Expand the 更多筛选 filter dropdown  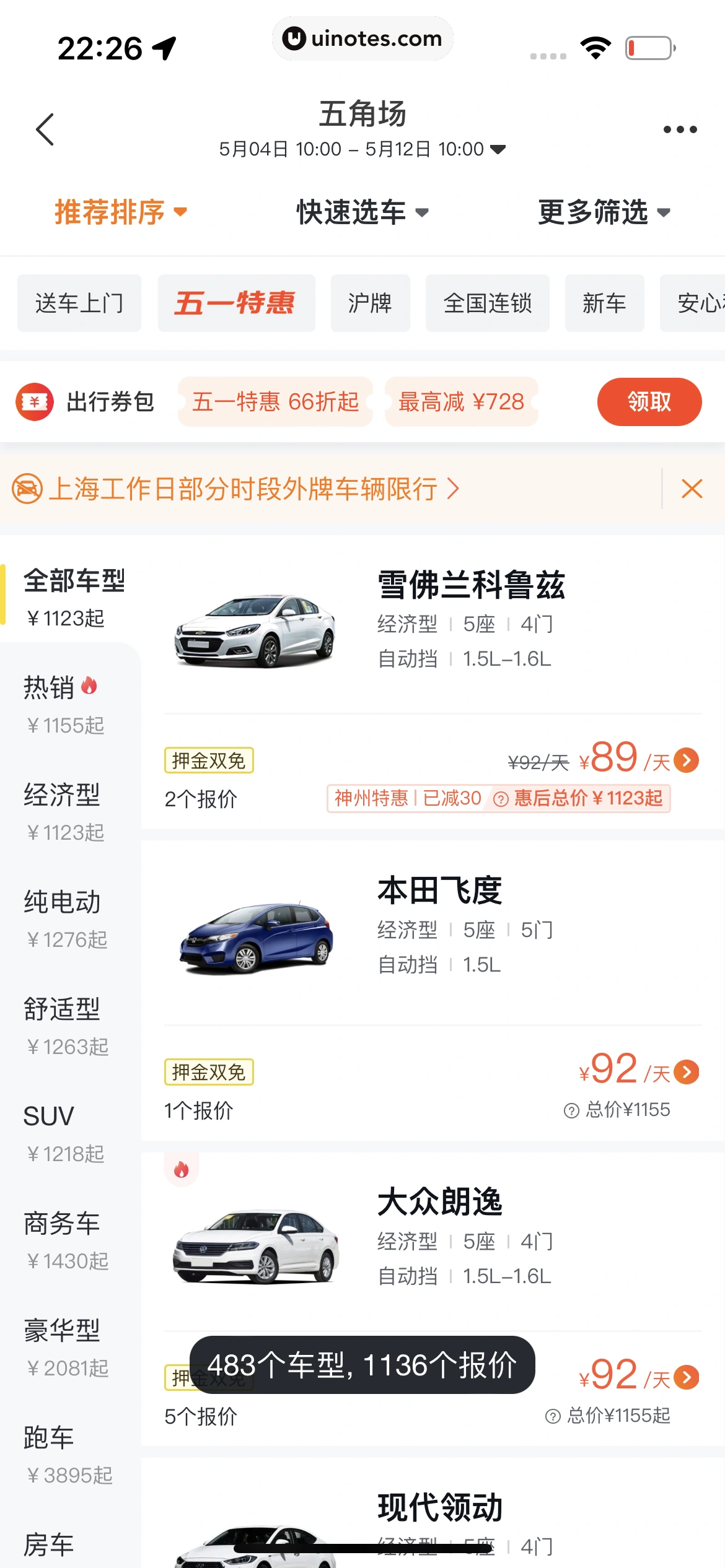click(604, 212)
